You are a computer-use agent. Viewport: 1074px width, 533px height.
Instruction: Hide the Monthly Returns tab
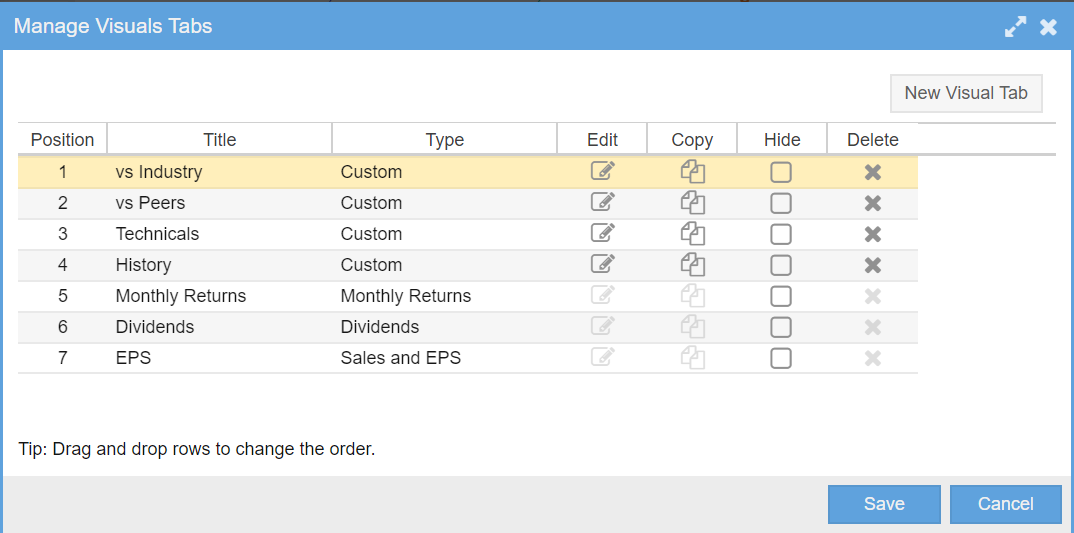pyautogui.click(x=781, y=296)
